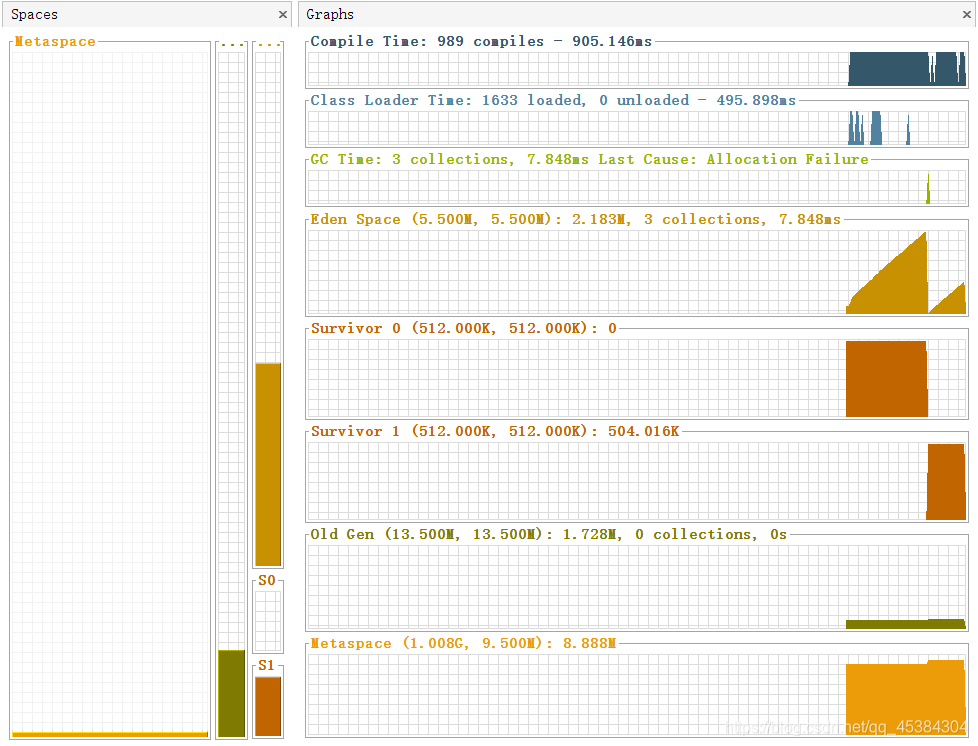
Task: Click the Eden Space sawtooth chart
Action: point(906,273)
